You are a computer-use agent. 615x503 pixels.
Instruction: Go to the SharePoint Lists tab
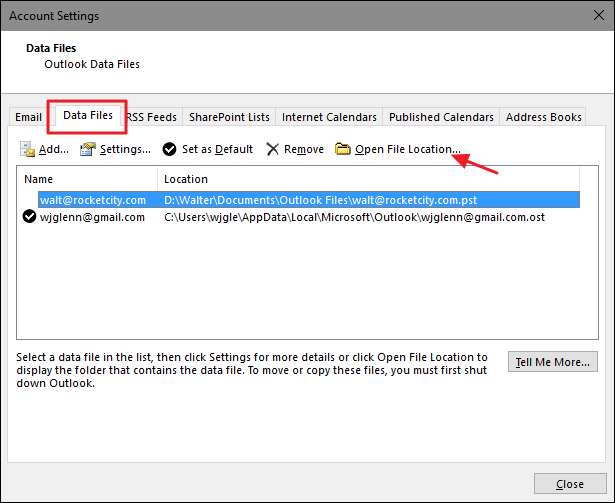230,117
